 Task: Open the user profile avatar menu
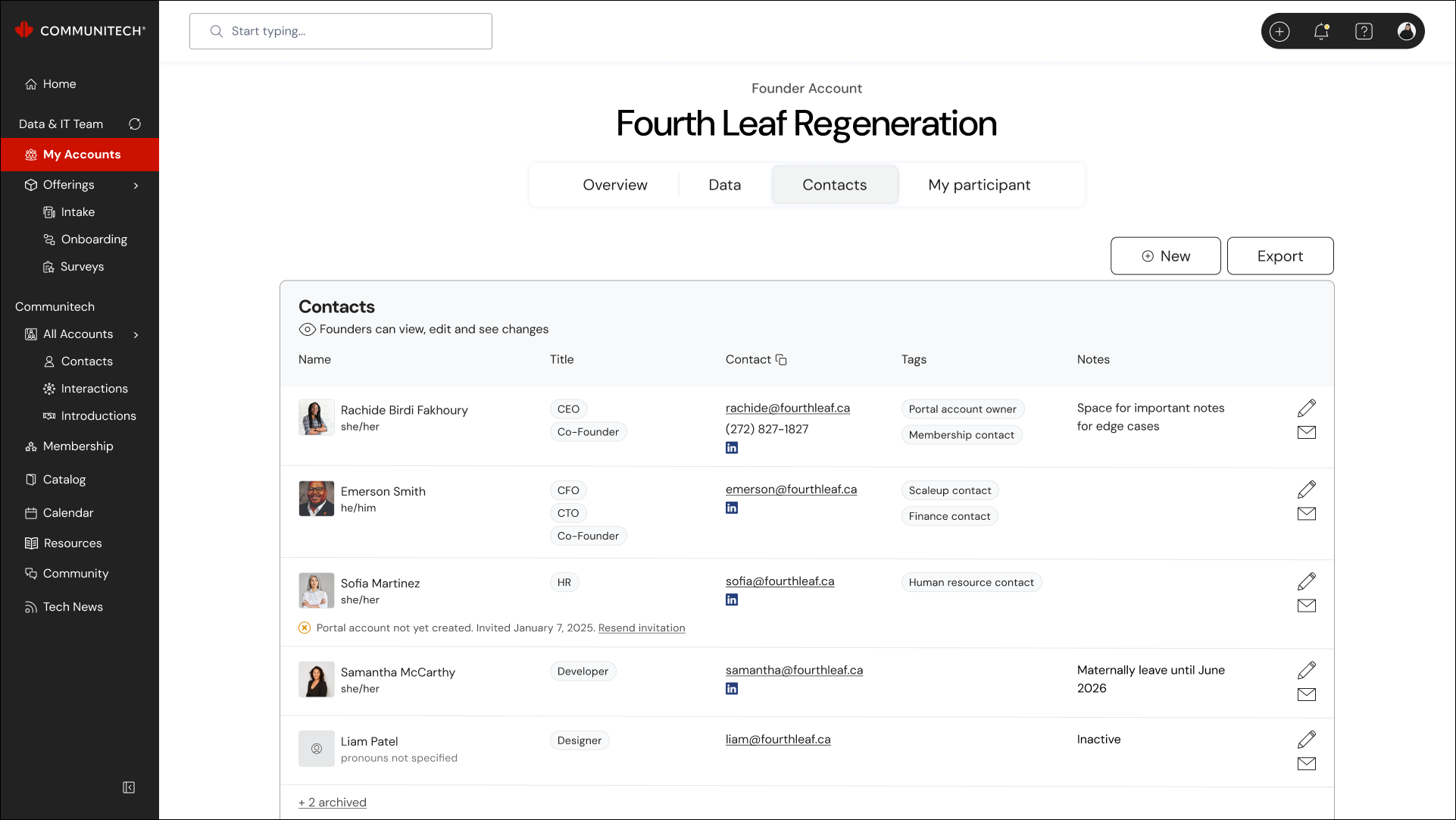pyautogui.click(x=1406, y=31)
